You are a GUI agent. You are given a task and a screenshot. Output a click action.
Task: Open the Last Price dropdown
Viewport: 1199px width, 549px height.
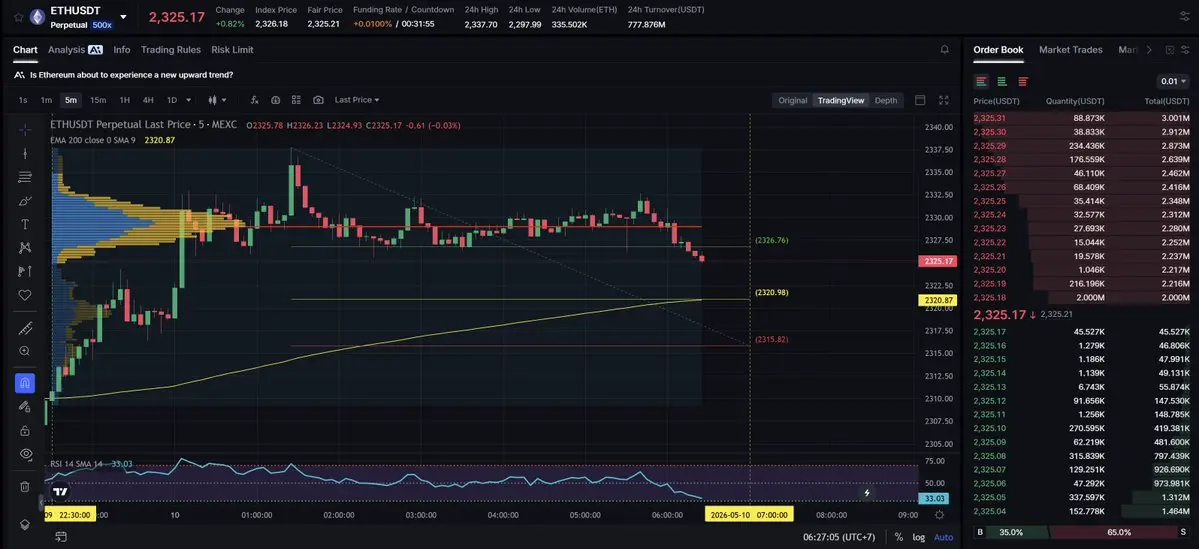pyautogui.click(x=356, y=100)
